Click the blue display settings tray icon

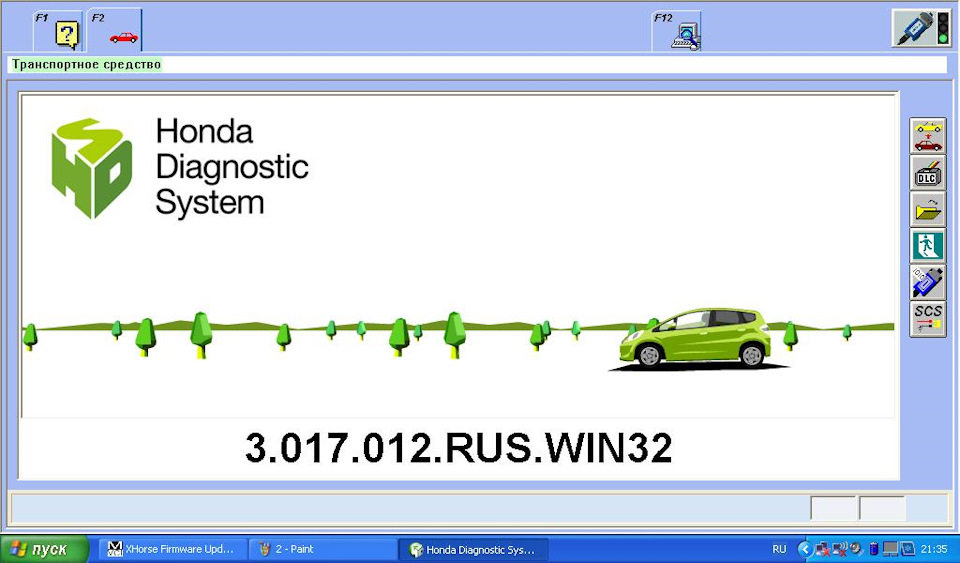click(907, 549)
